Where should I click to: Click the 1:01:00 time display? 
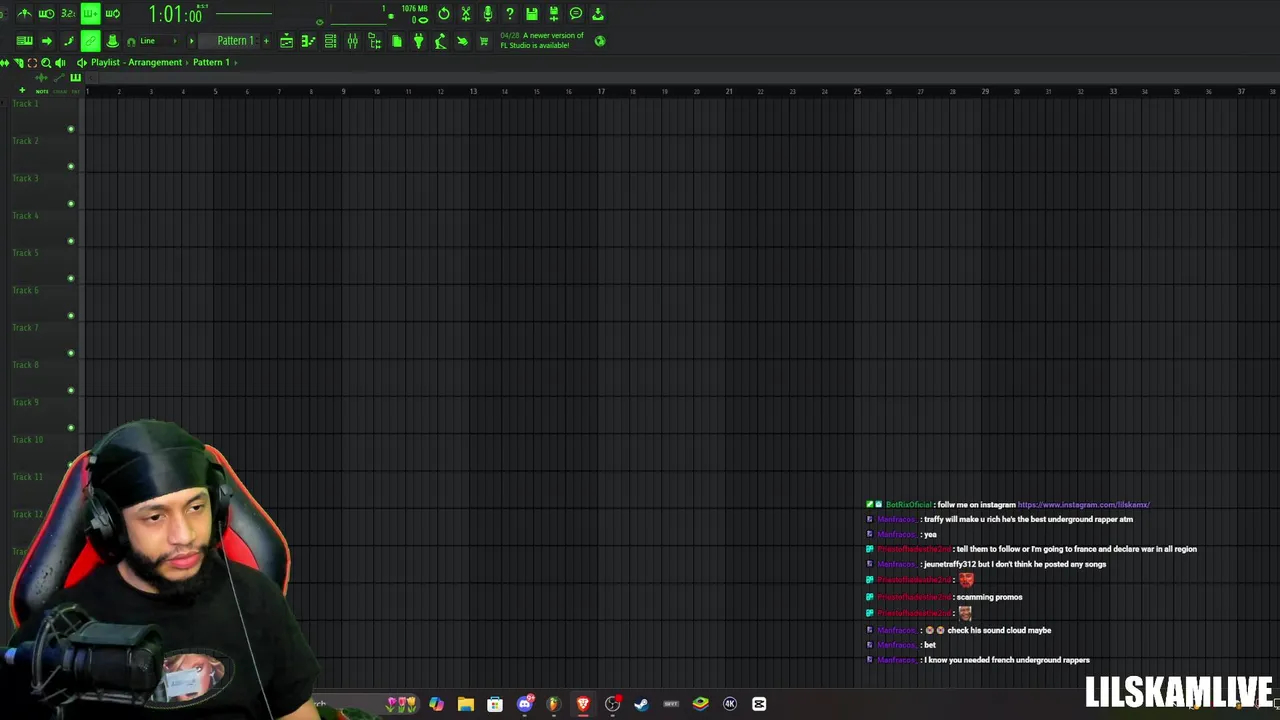[x=176, y=14]
